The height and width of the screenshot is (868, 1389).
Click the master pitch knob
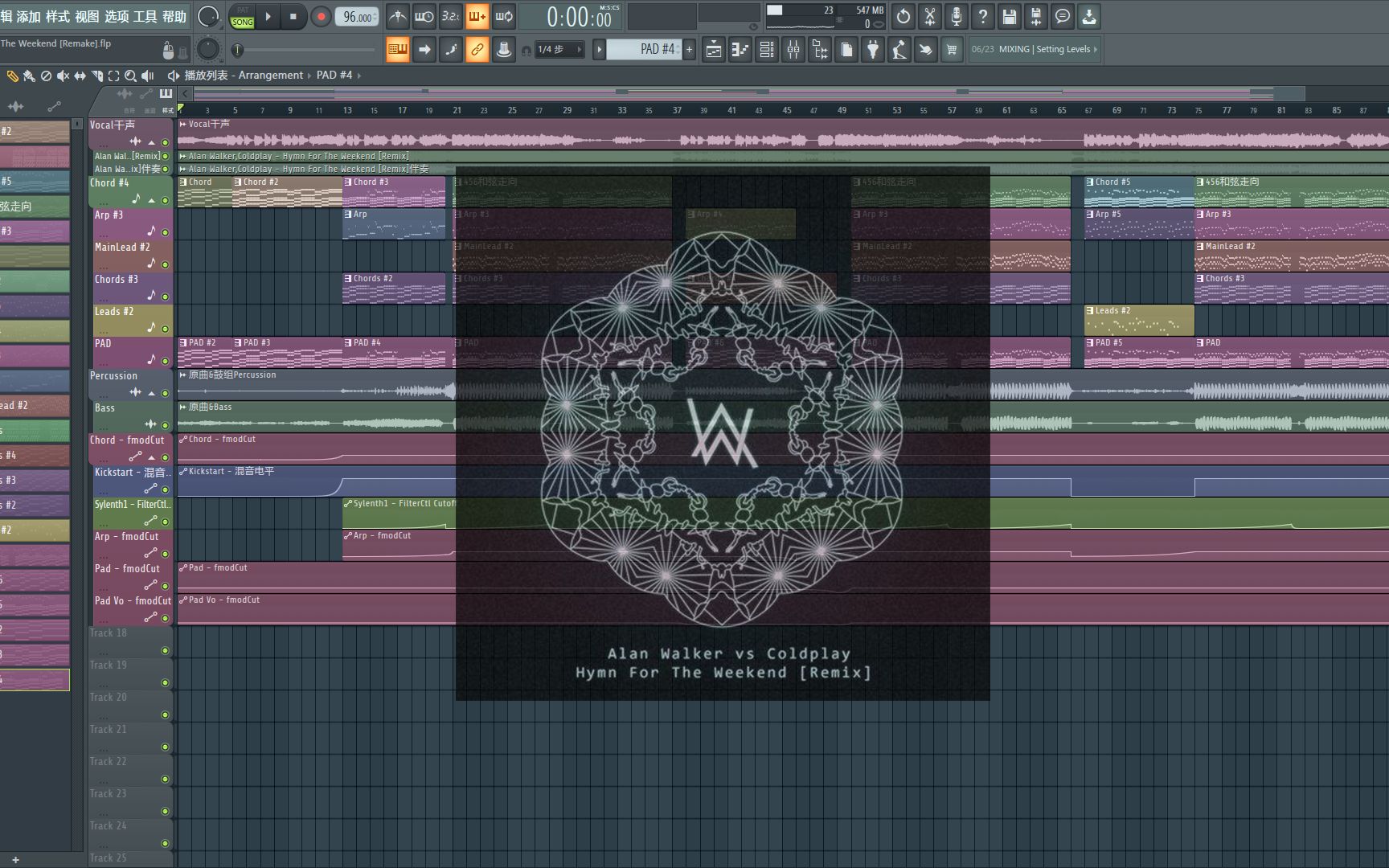(208, 49)
